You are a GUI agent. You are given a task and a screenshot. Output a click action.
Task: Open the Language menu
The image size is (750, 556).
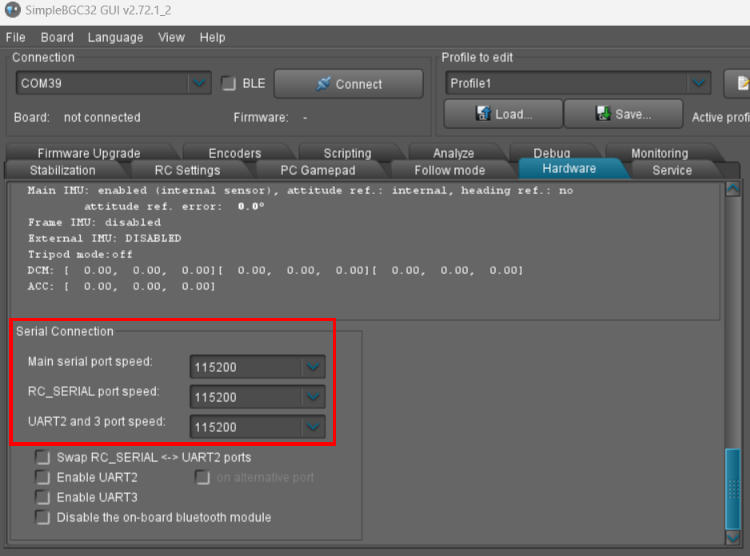115,37
